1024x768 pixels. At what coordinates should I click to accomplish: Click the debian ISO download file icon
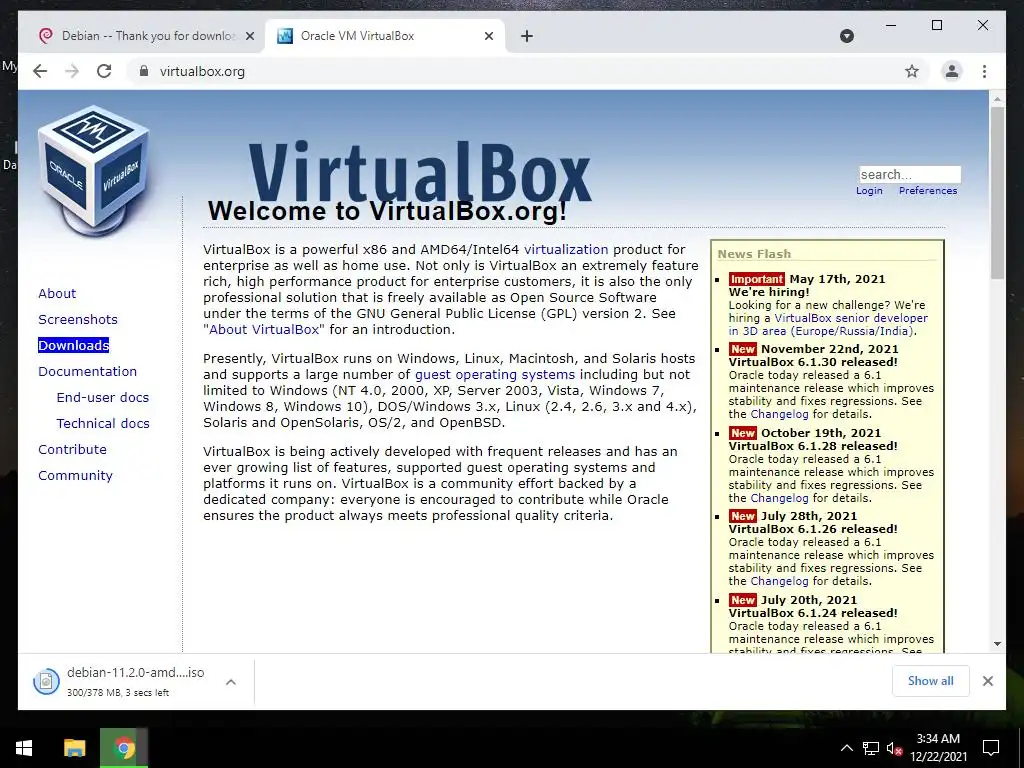pyautogui.click(x=46, y=682)
